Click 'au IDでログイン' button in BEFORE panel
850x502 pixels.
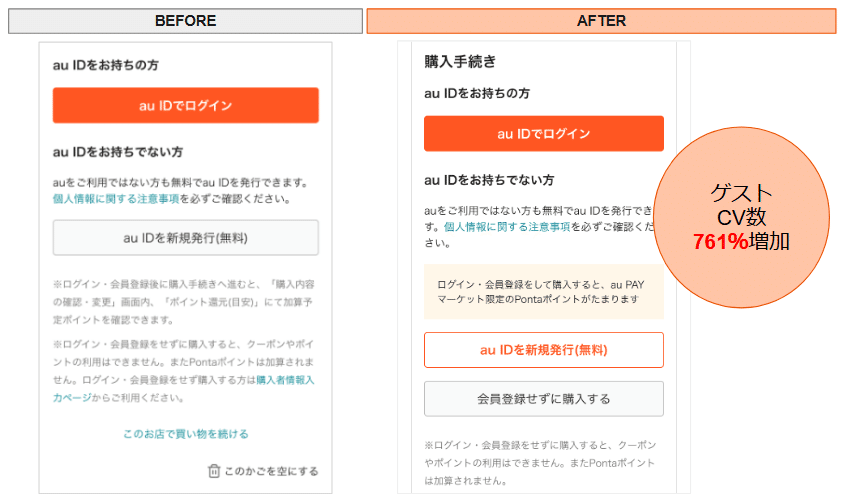click(185, 105)
